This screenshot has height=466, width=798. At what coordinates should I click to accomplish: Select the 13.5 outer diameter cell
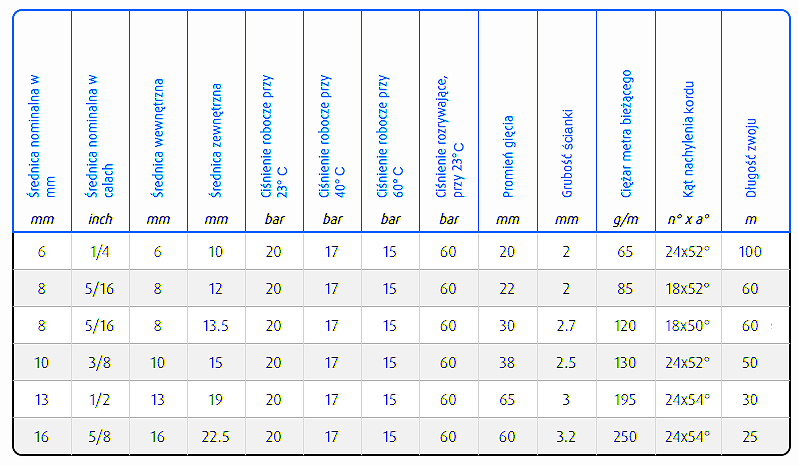[x=216, y=325]
